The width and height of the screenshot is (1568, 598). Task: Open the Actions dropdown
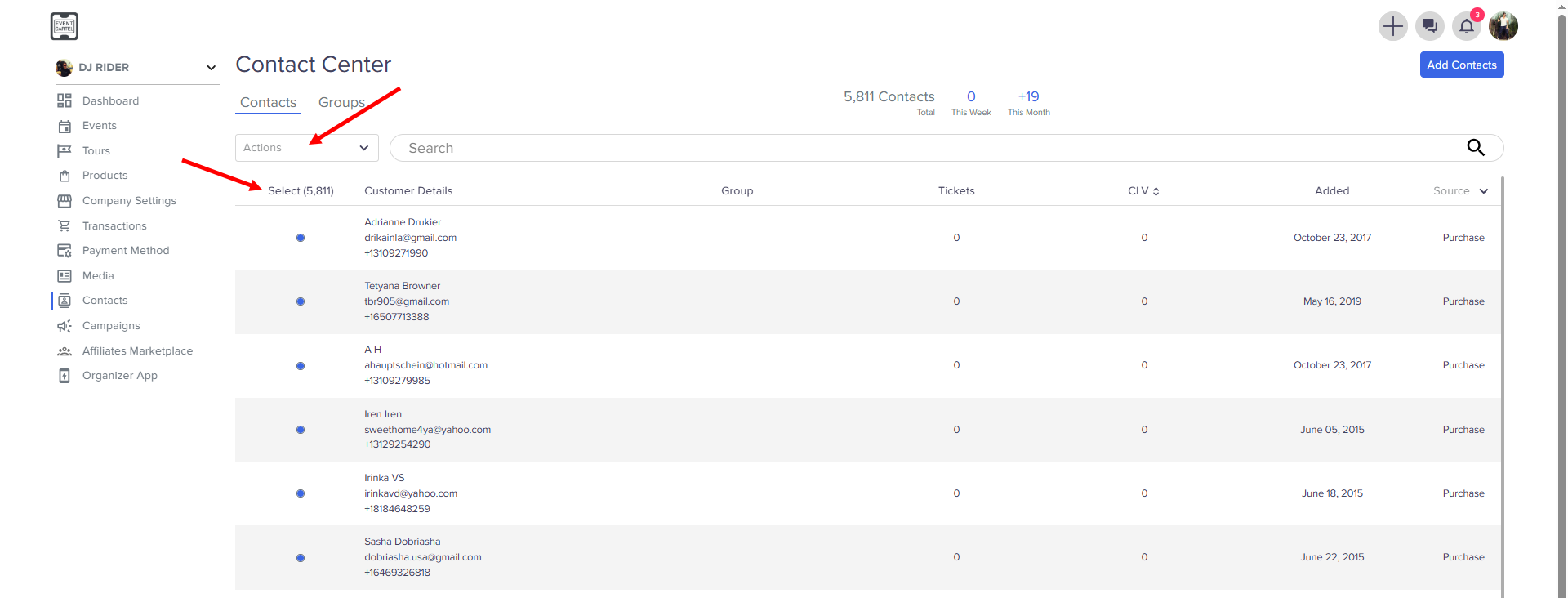(307, 148)
